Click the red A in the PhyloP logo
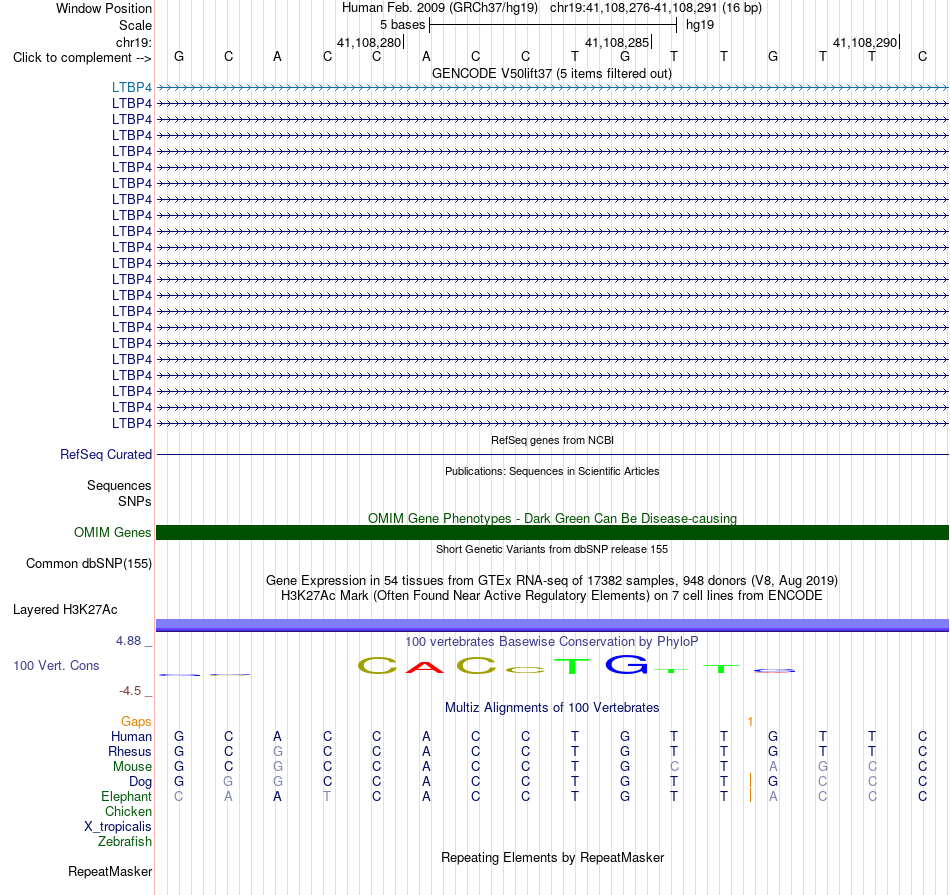Screen dimensions: 950x895 (x=425, y=667)
